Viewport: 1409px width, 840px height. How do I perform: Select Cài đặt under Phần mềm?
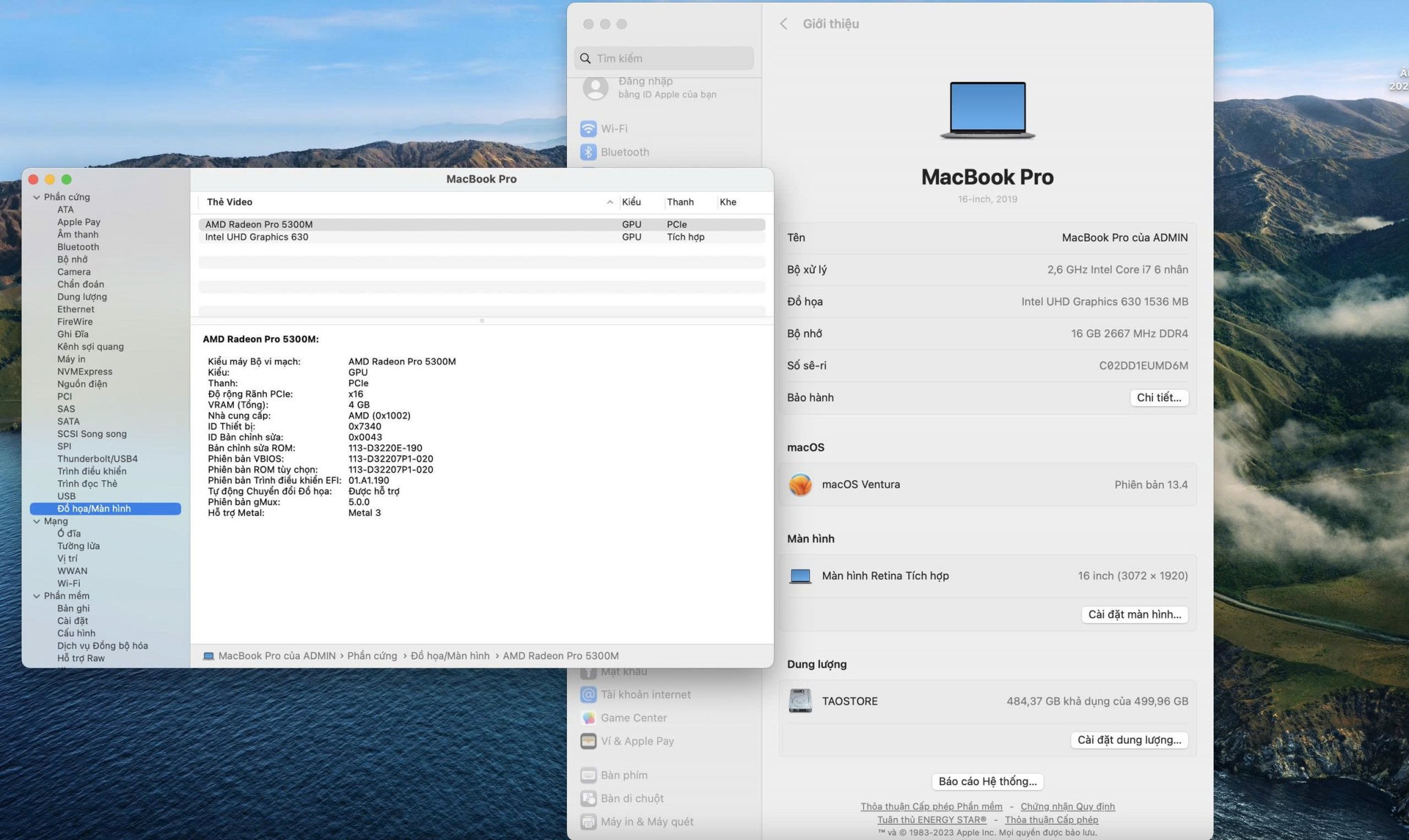pos(72,621)
